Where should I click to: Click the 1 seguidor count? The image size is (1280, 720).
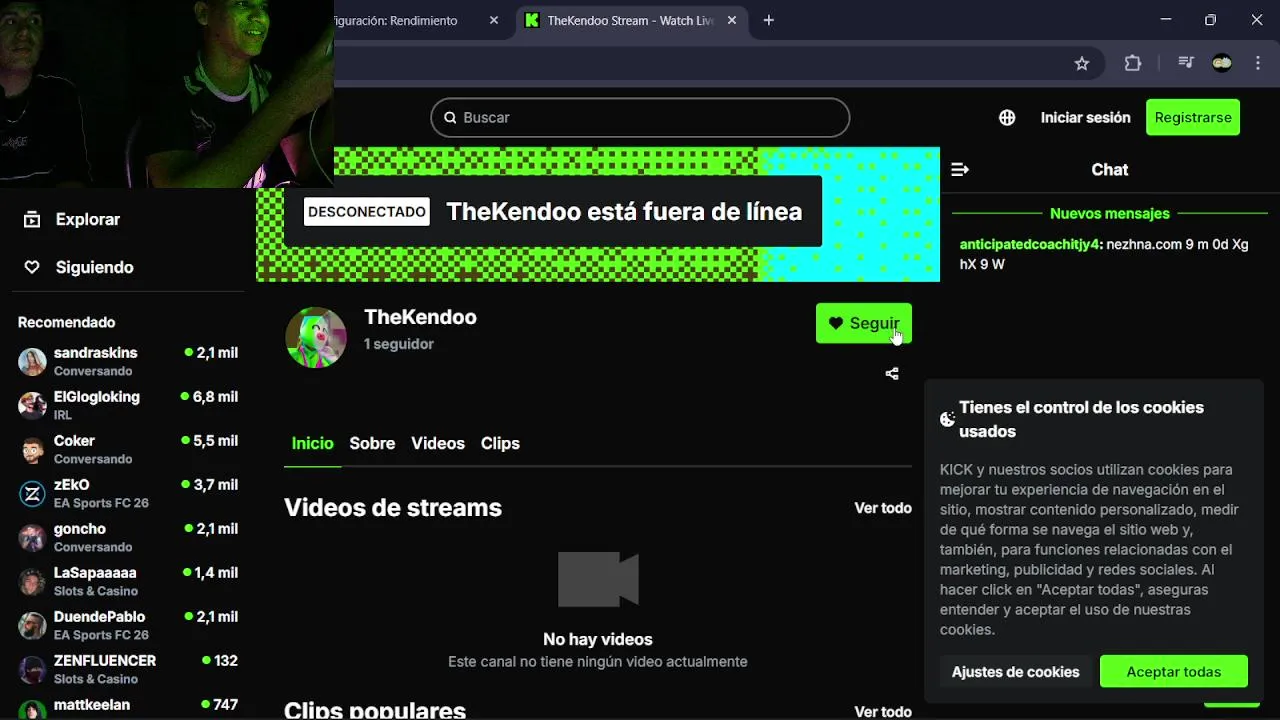[399, 344]
